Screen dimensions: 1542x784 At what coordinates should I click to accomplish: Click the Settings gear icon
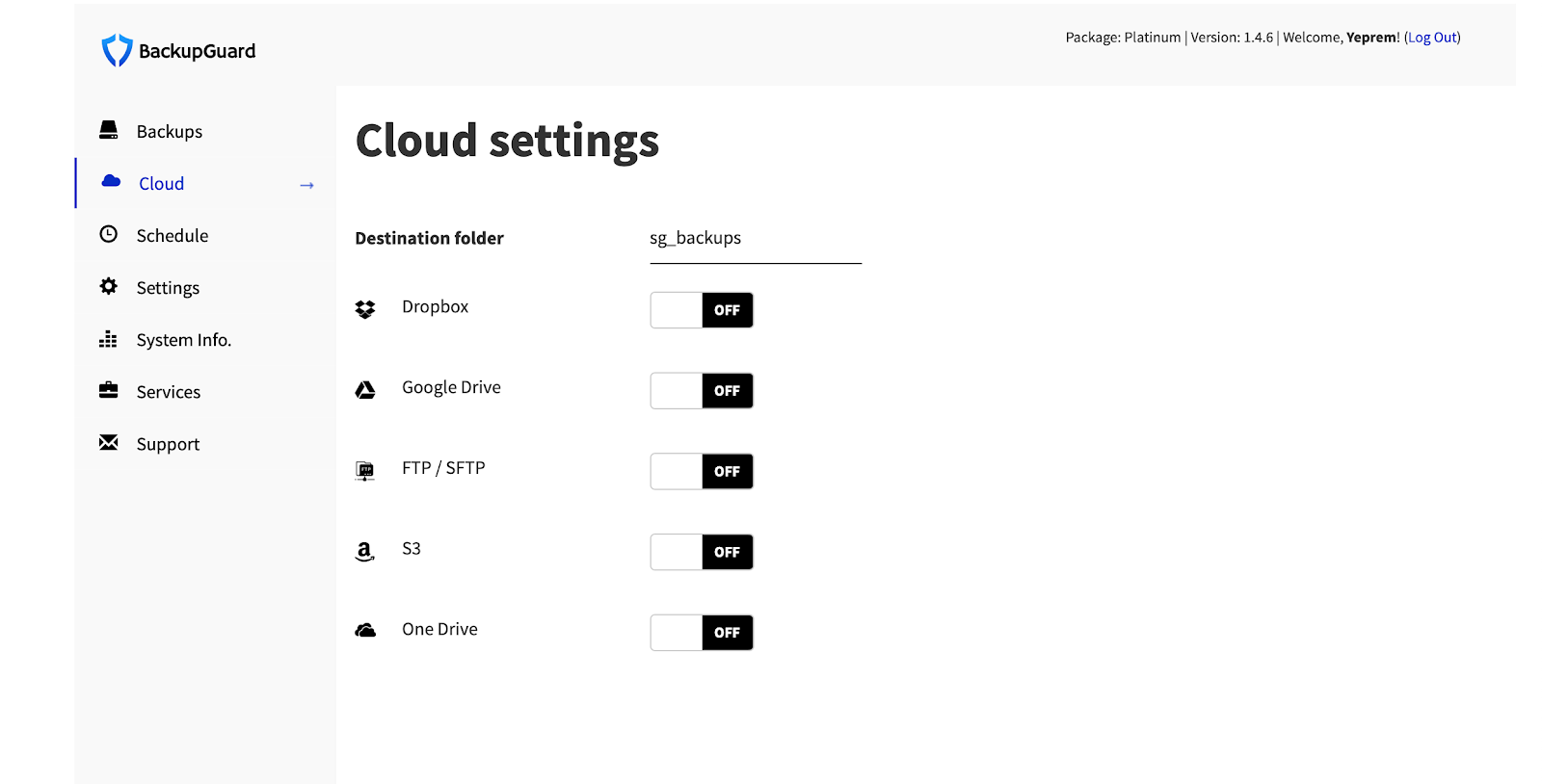tap(109, 286)
